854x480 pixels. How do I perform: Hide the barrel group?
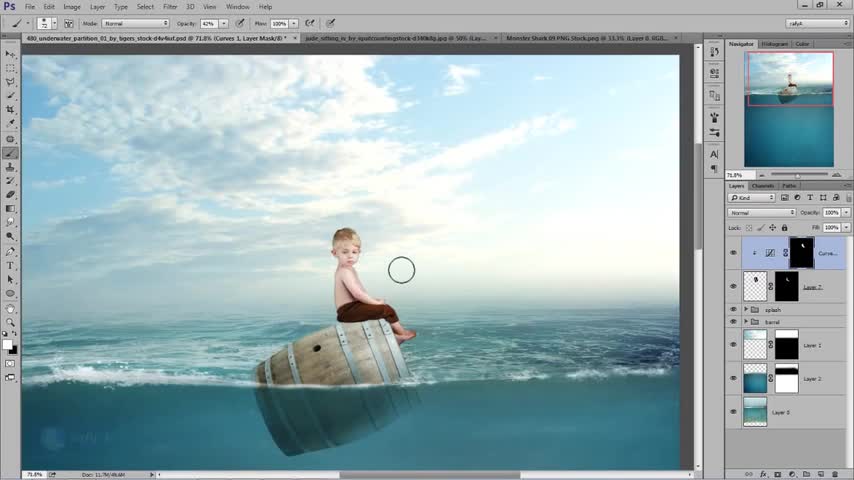click(x=733, y=322)
